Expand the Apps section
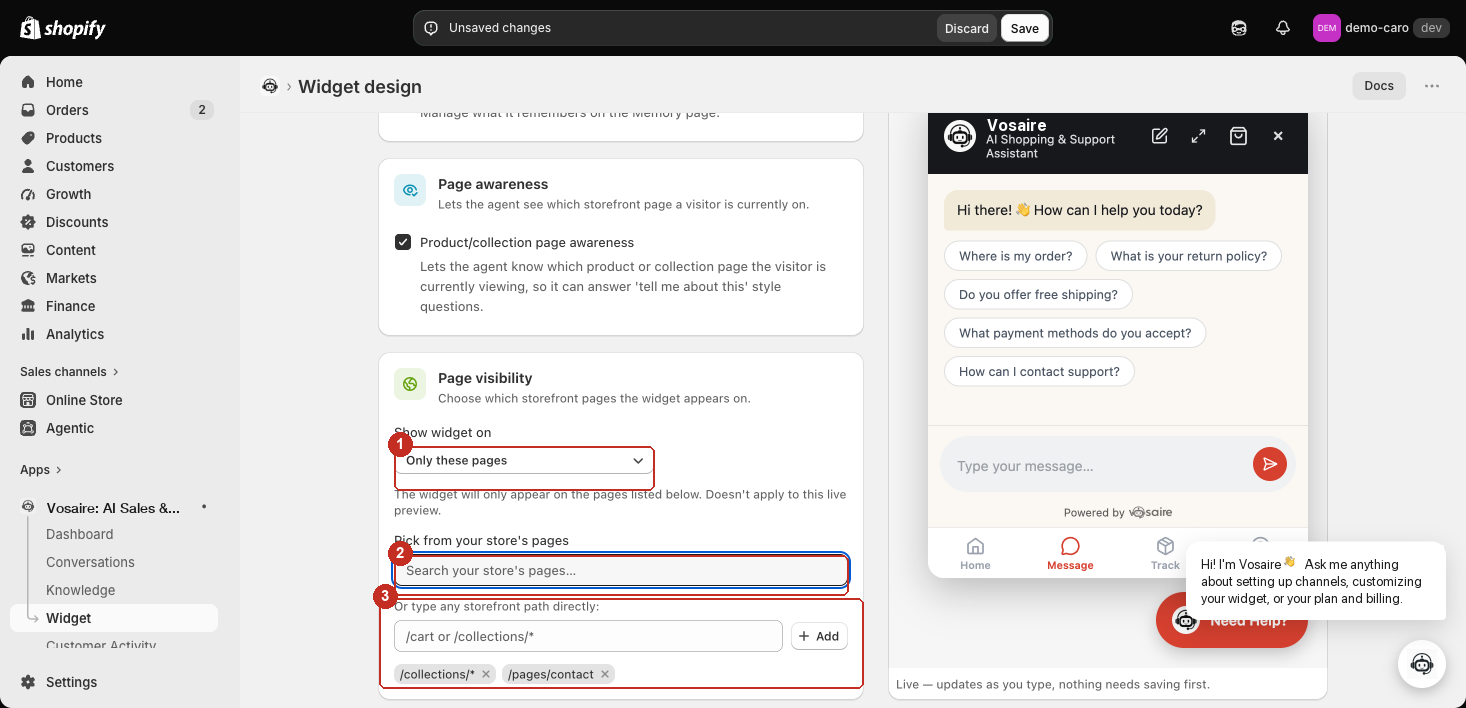This screenshot has height=708, width=1466. tap(41, 469)
